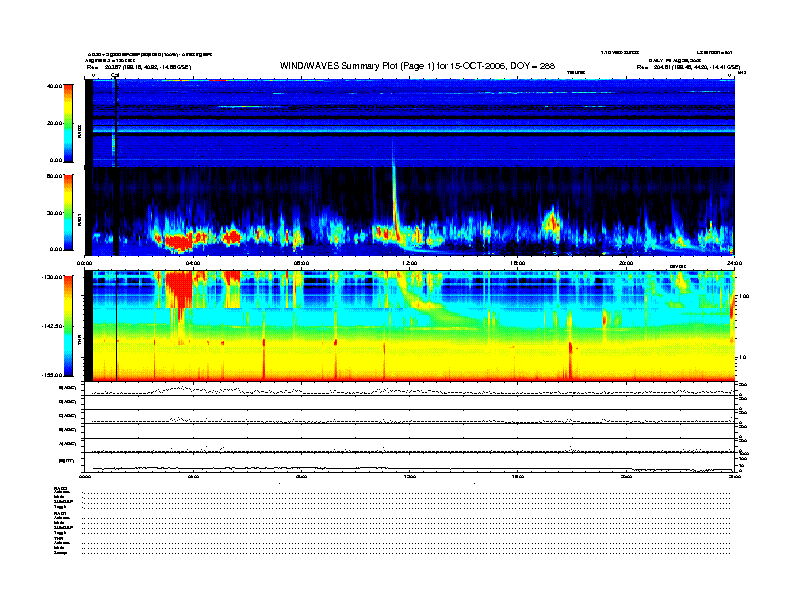Image resolution: width=792 pixels, height=612 pixels.
Task: Click the red-orange emission blob near 17:00 in RAD1
Action: click(x=552, y=221)
